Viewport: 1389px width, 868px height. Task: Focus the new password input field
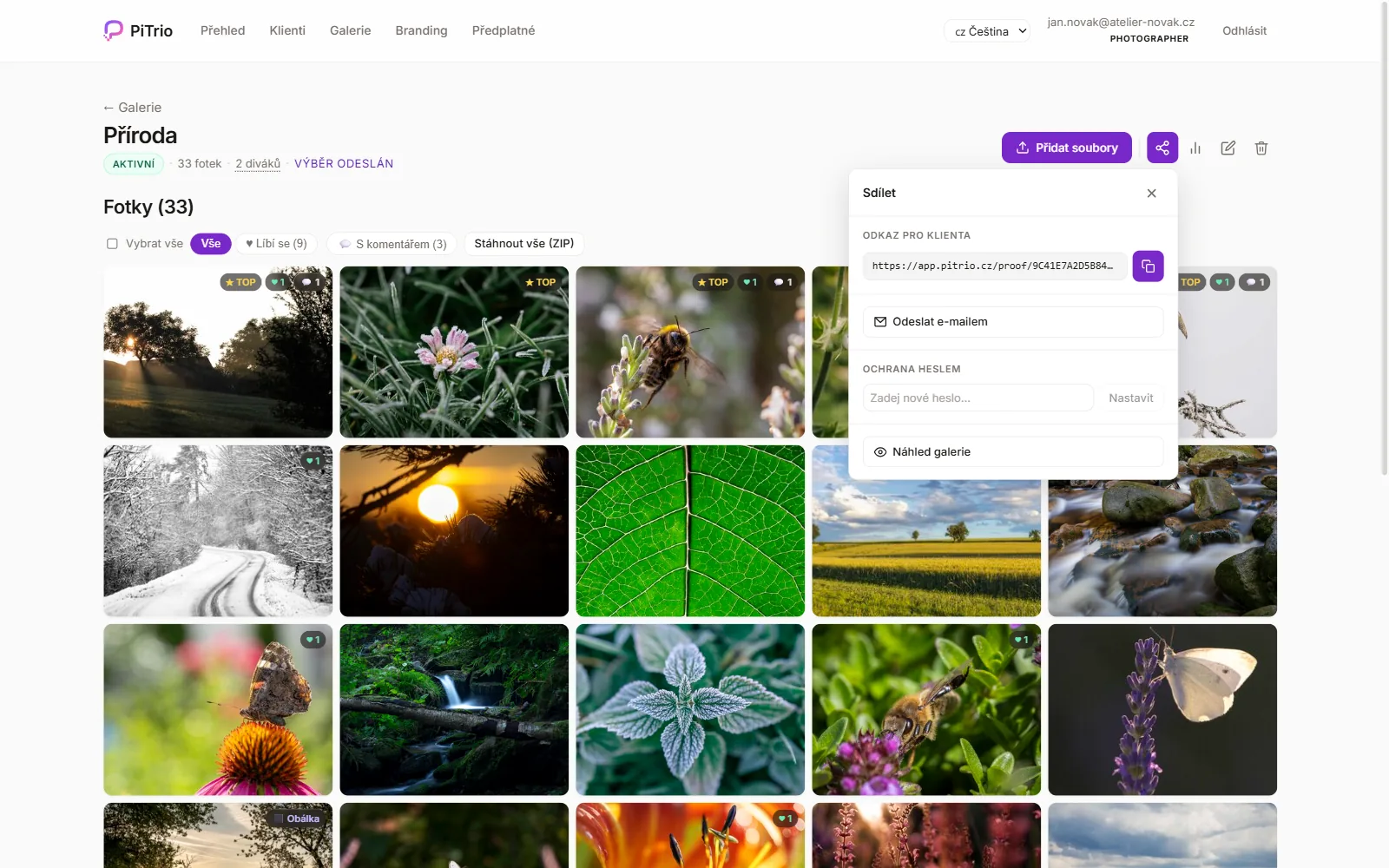point(978,398)
